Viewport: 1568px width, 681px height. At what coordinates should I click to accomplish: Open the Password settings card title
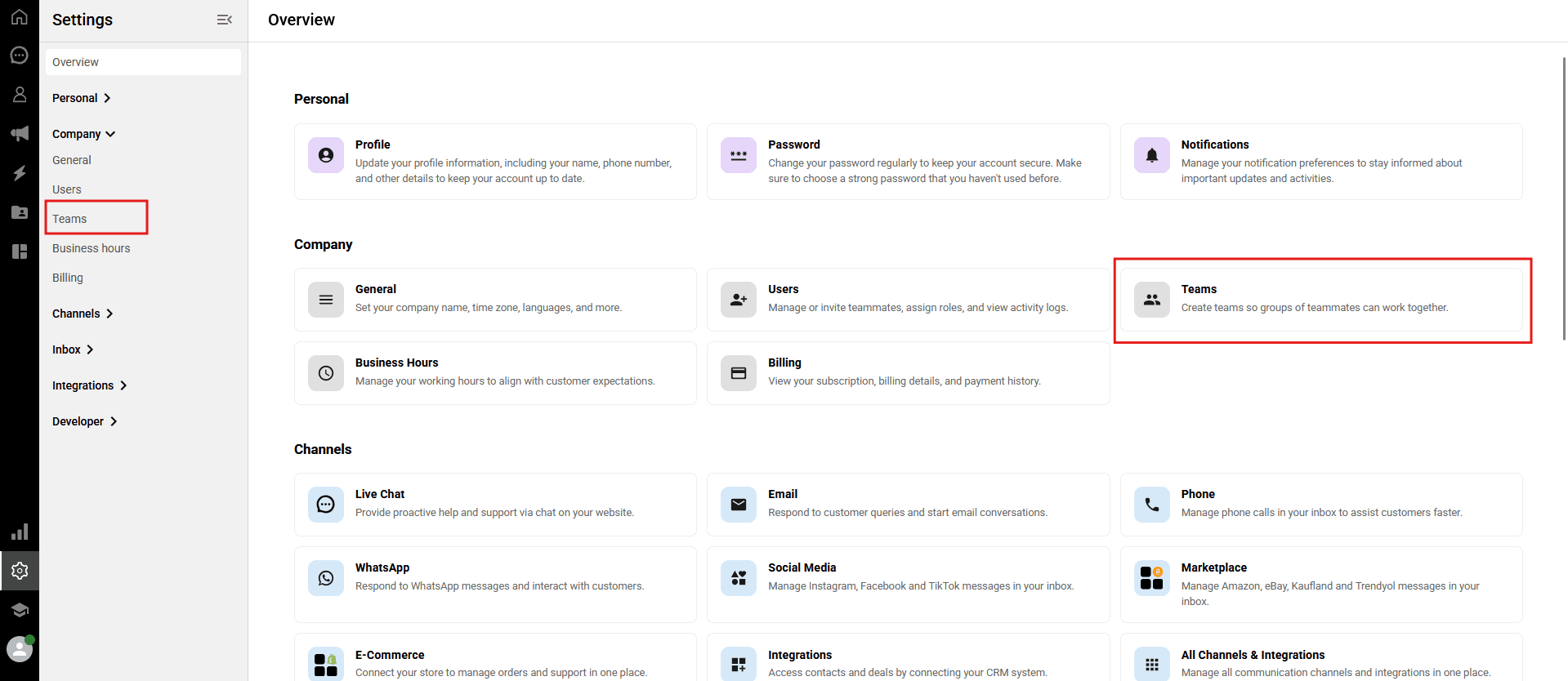tap(794, 145)
